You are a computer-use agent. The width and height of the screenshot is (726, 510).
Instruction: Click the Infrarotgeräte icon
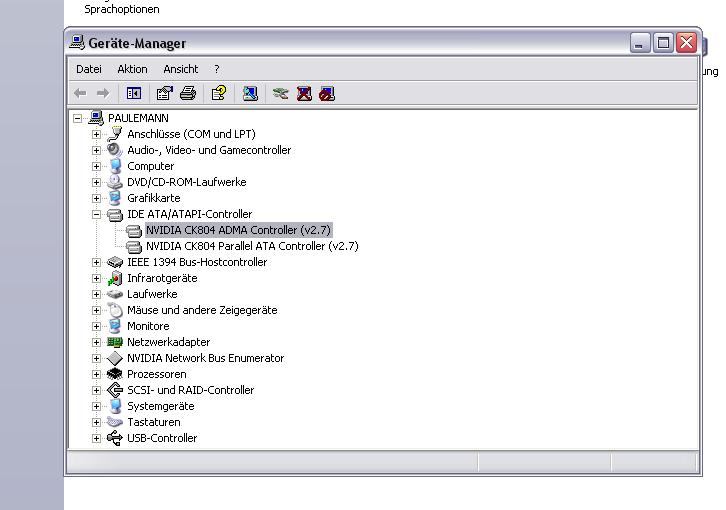coord(115,278)
